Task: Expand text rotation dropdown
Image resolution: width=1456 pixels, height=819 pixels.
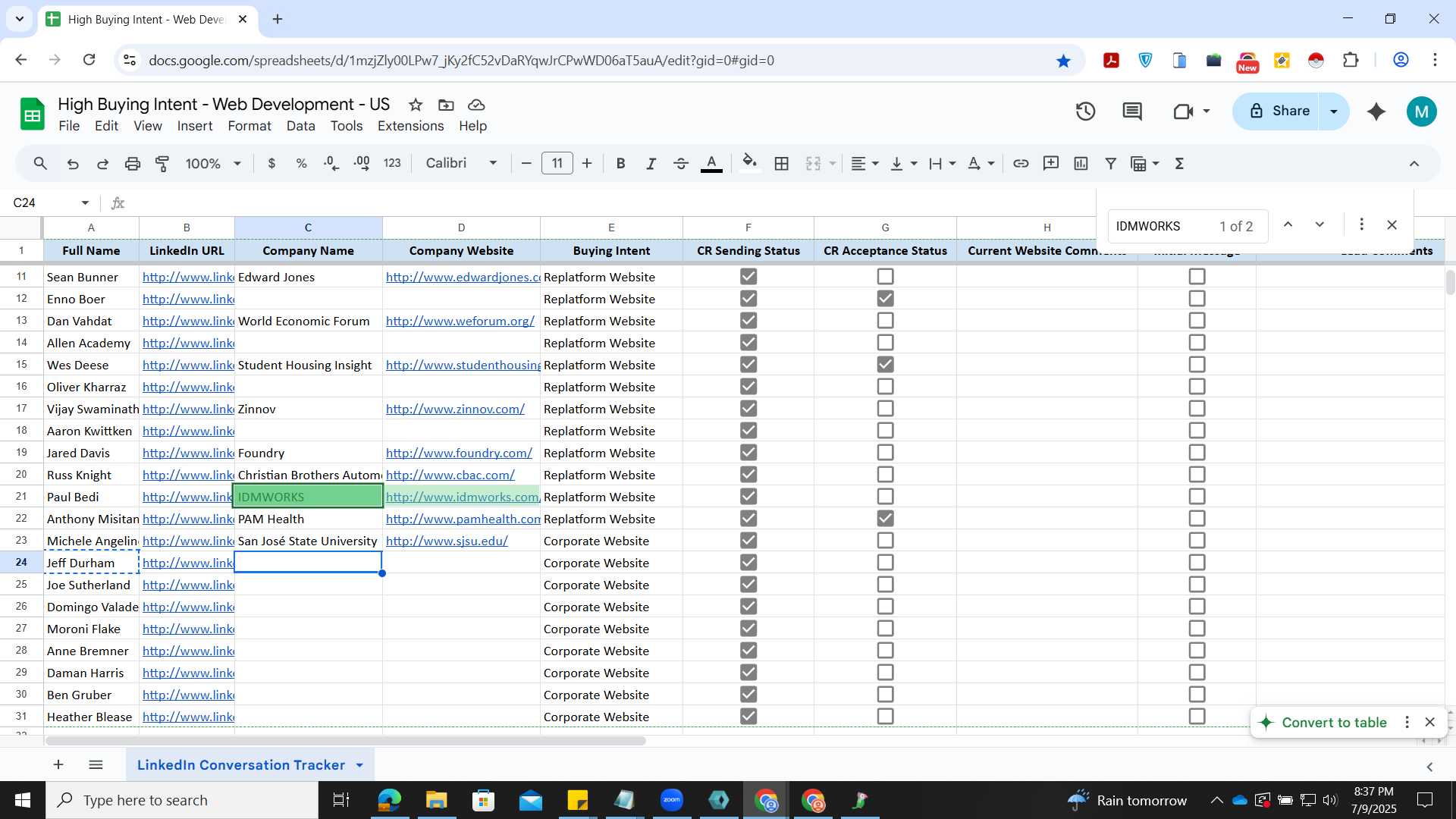Action: pos(990,164)
